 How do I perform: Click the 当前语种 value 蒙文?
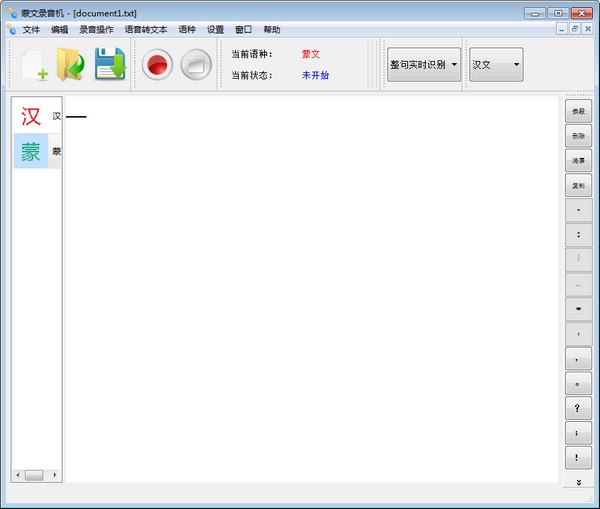pyautogui.click(x=311, y=54)
